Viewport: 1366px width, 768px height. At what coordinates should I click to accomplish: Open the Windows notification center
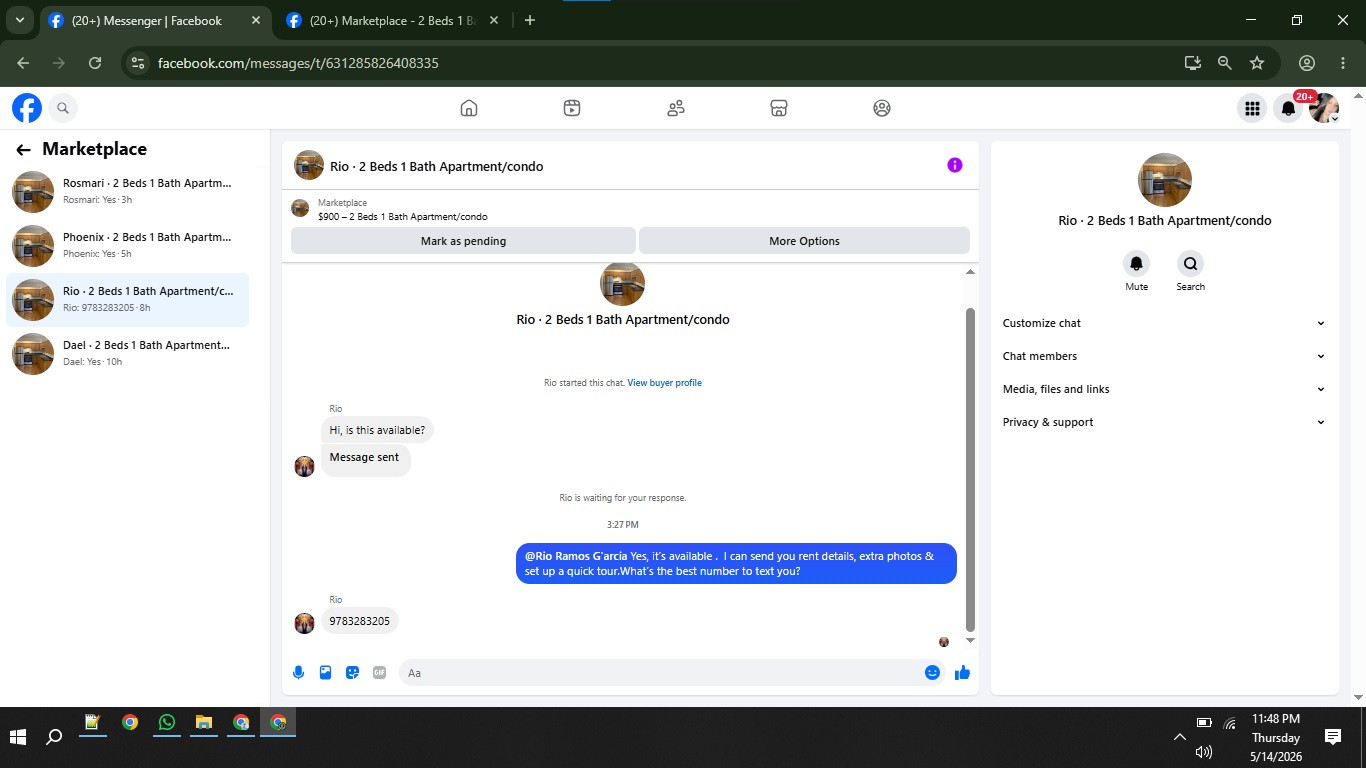tap(1333, 737)
